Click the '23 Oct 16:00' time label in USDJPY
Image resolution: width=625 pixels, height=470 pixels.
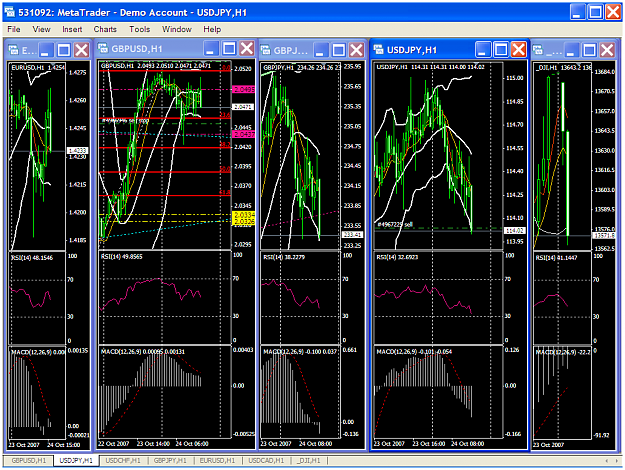click(428, 443)
